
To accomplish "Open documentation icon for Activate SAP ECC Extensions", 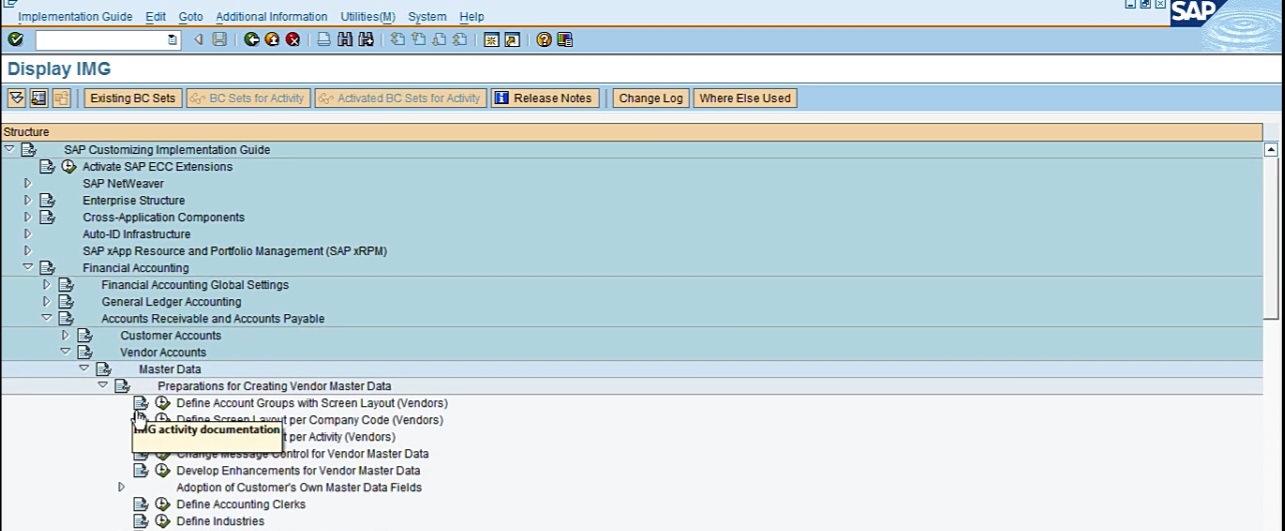I will pyautogui.click(x=47, y=167).
